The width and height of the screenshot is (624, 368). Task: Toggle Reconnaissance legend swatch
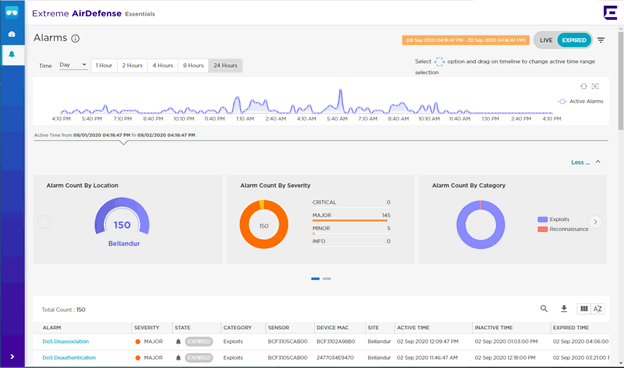click(x=542, y=229)
